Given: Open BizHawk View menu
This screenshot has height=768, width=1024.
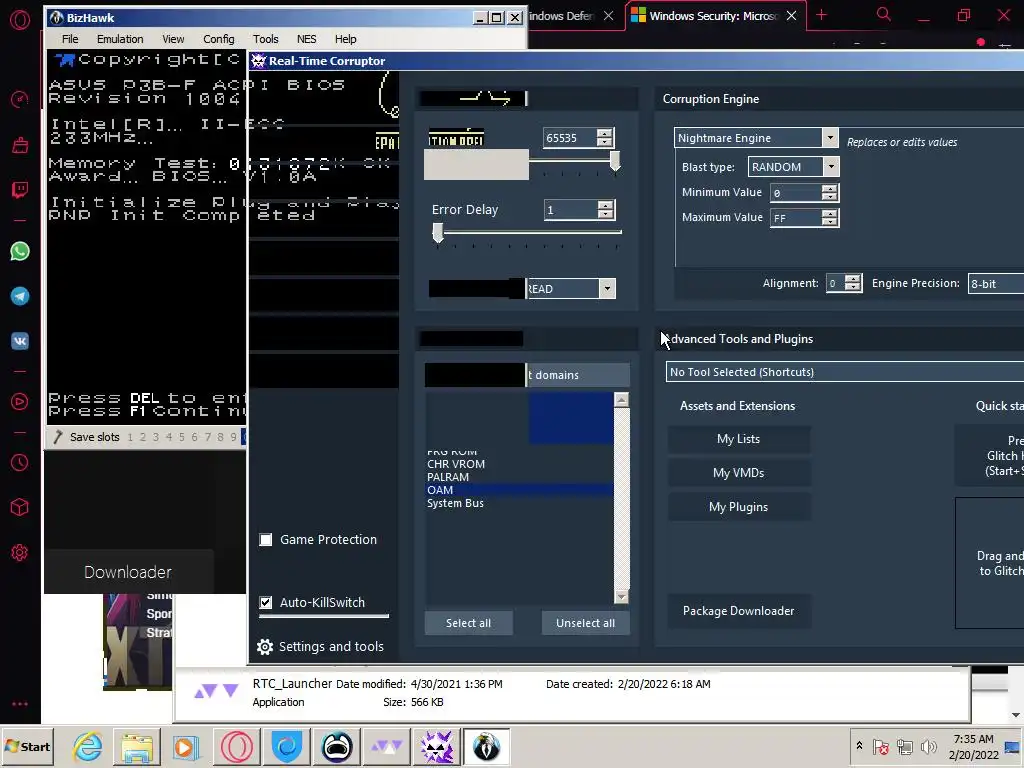Looking at the screenshot, I should [x=173, y=39].
